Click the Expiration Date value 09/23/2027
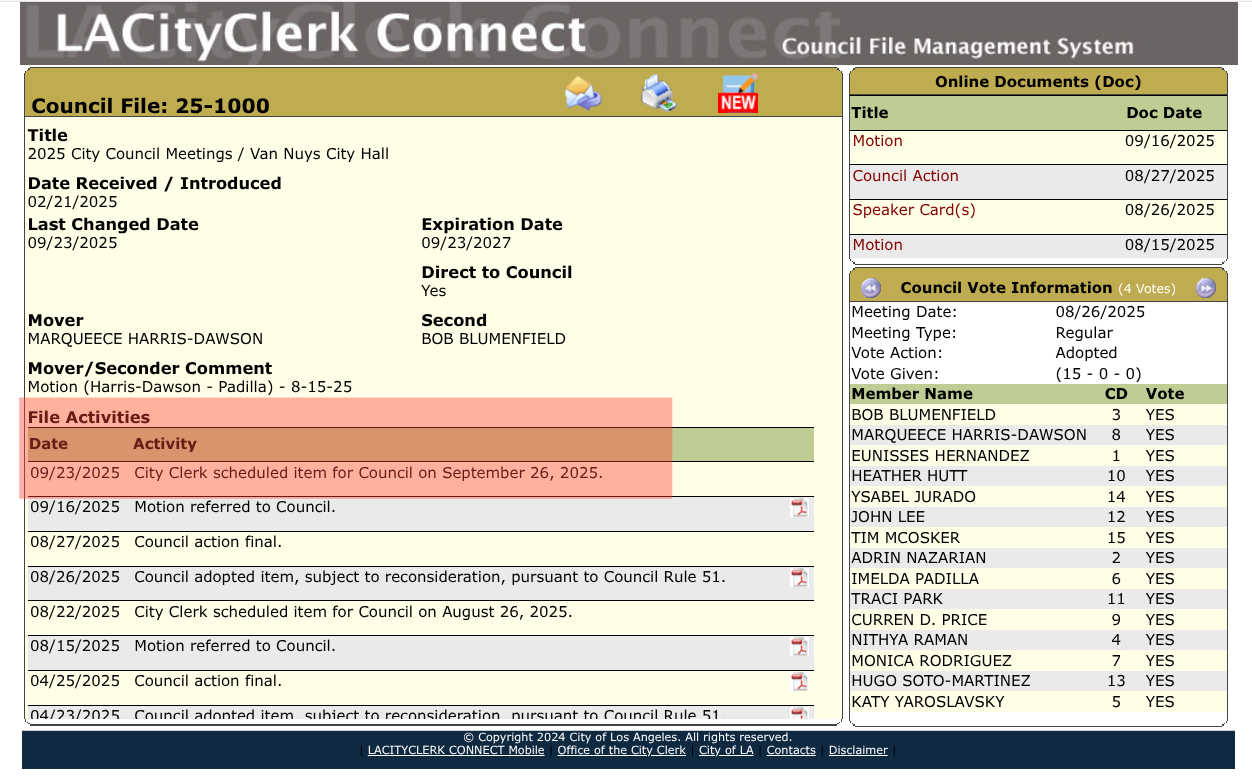This screenshot has height=777, width=1252. (x=466, y=243)
